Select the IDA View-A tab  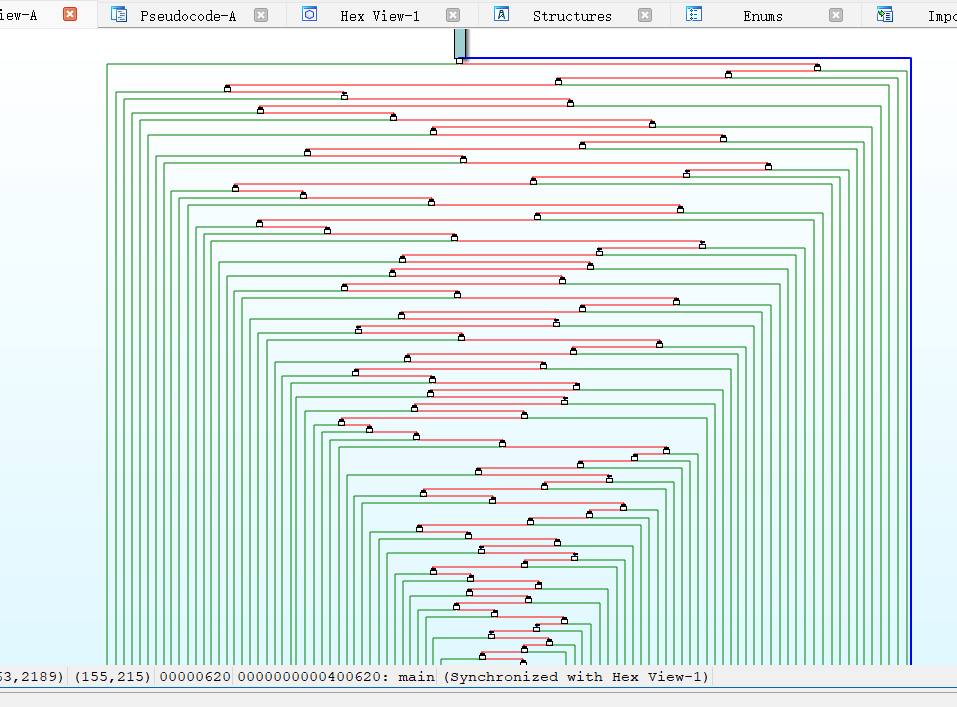pyautogui.click(x=20, y=16)
